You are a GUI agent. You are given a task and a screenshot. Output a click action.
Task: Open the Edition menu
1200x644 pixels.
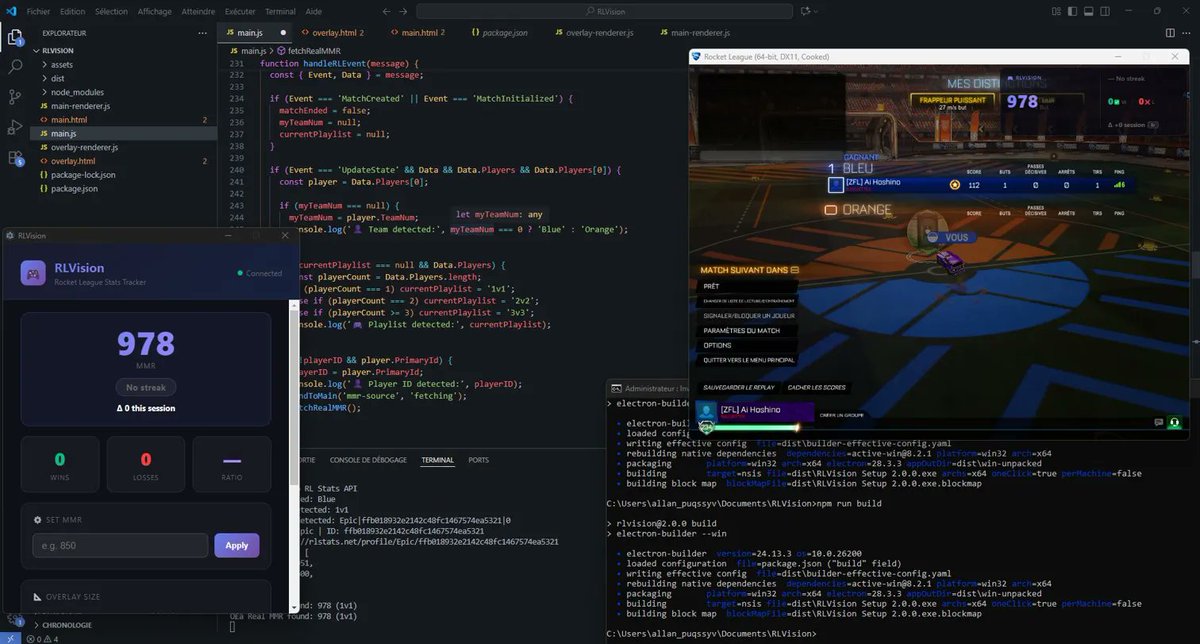click(72, 11)
